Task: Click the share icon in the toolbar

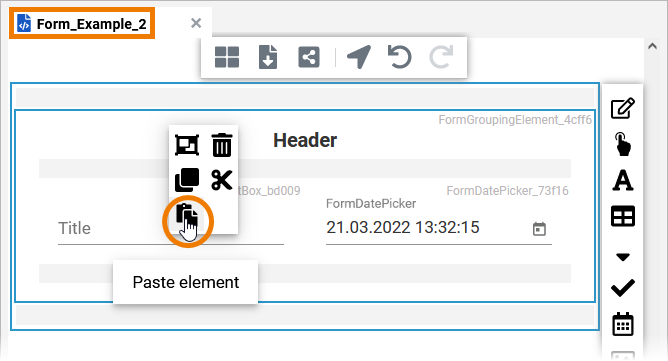Action: [x=309, y=57]
